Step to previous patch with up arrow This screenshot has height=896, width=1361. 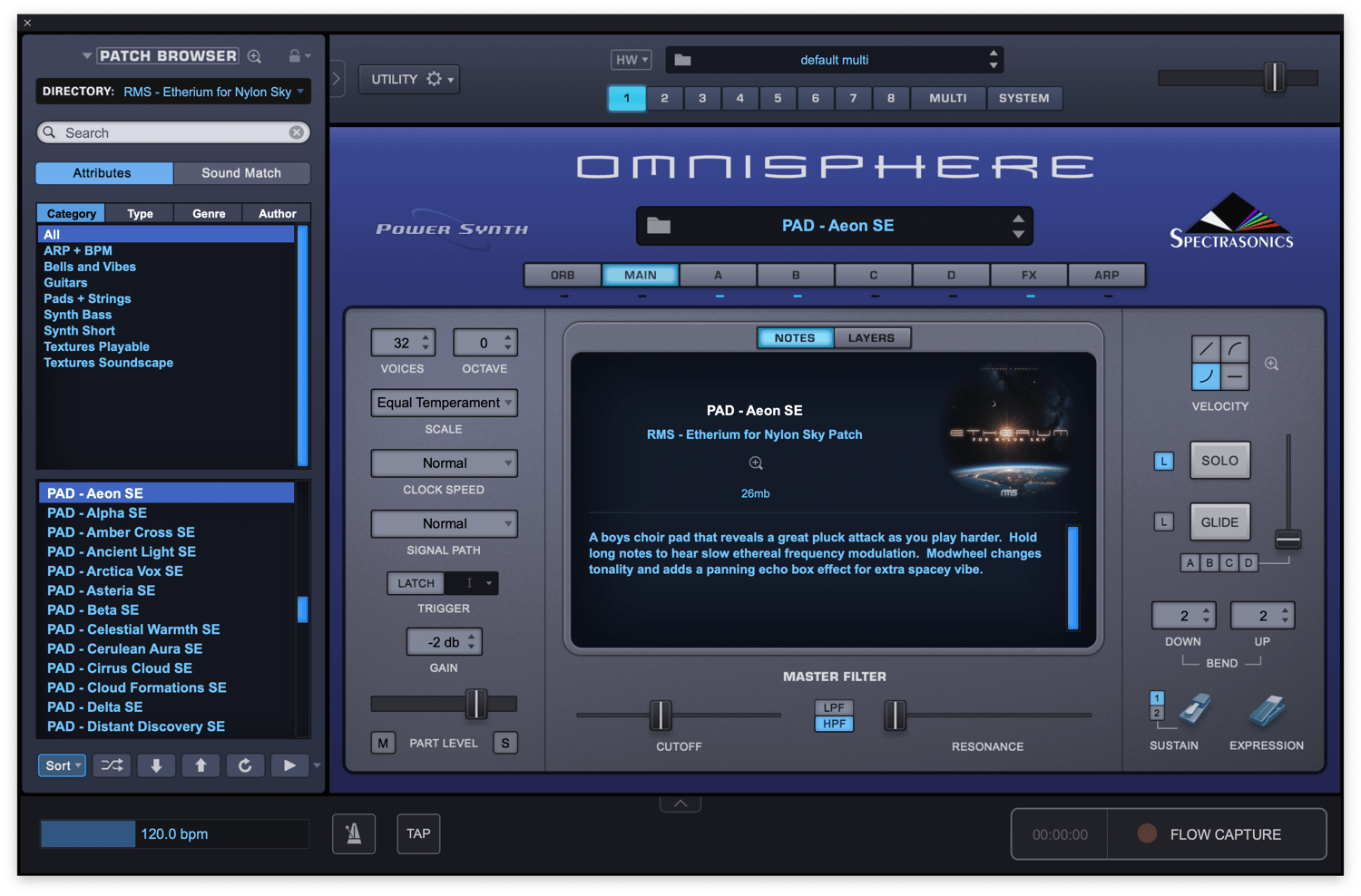(201, 765)
